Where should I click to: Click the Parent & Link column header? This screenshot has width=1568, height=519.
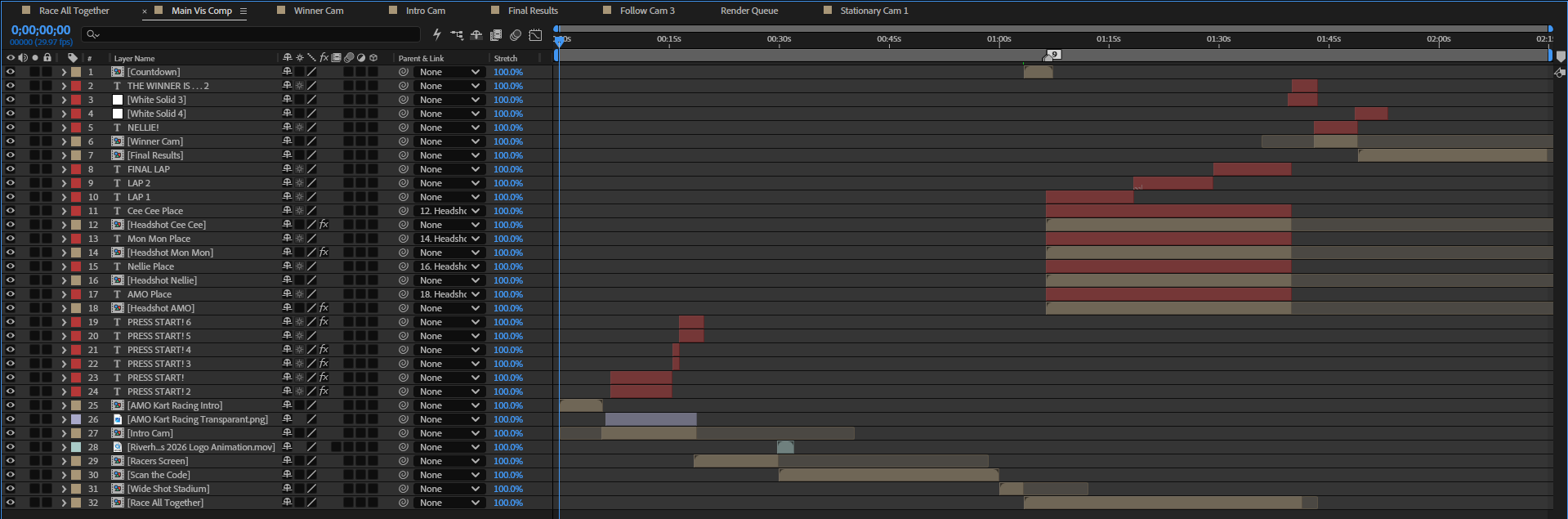click(x=421, y=59)
